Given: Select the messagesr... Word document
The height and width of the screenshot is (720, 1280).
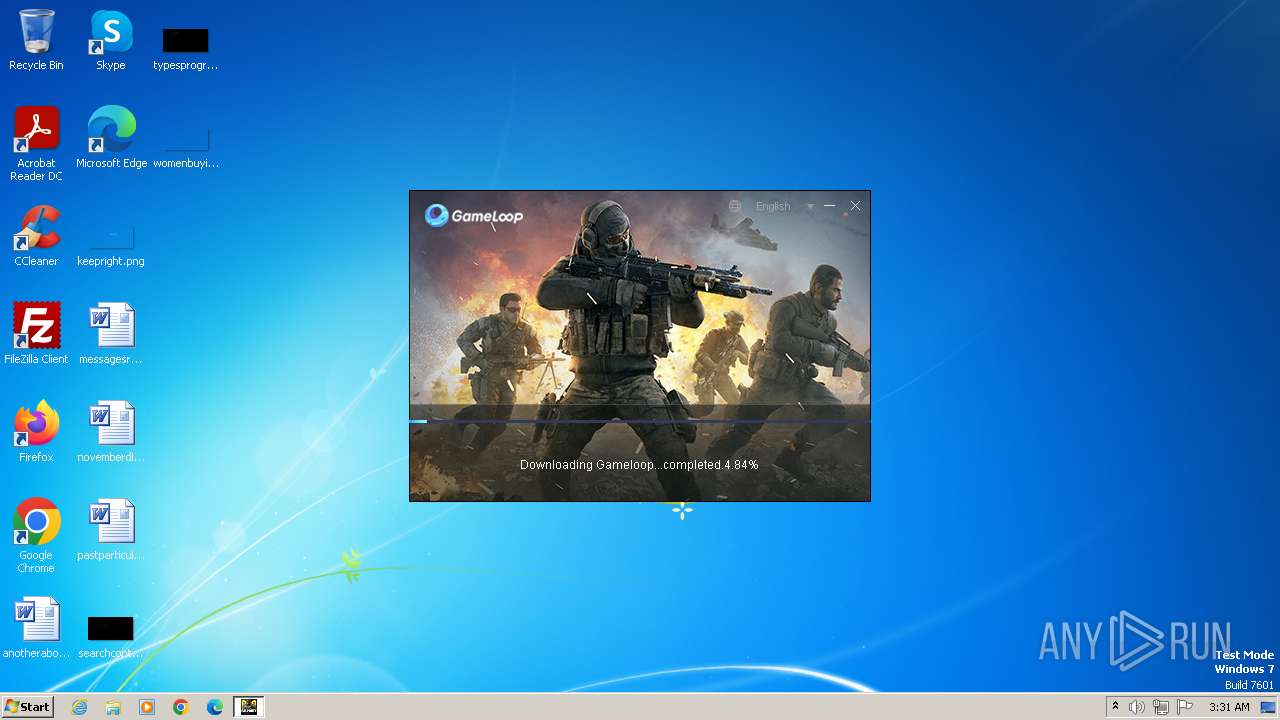Looking at the screenshot, I should tap(111, 334).
